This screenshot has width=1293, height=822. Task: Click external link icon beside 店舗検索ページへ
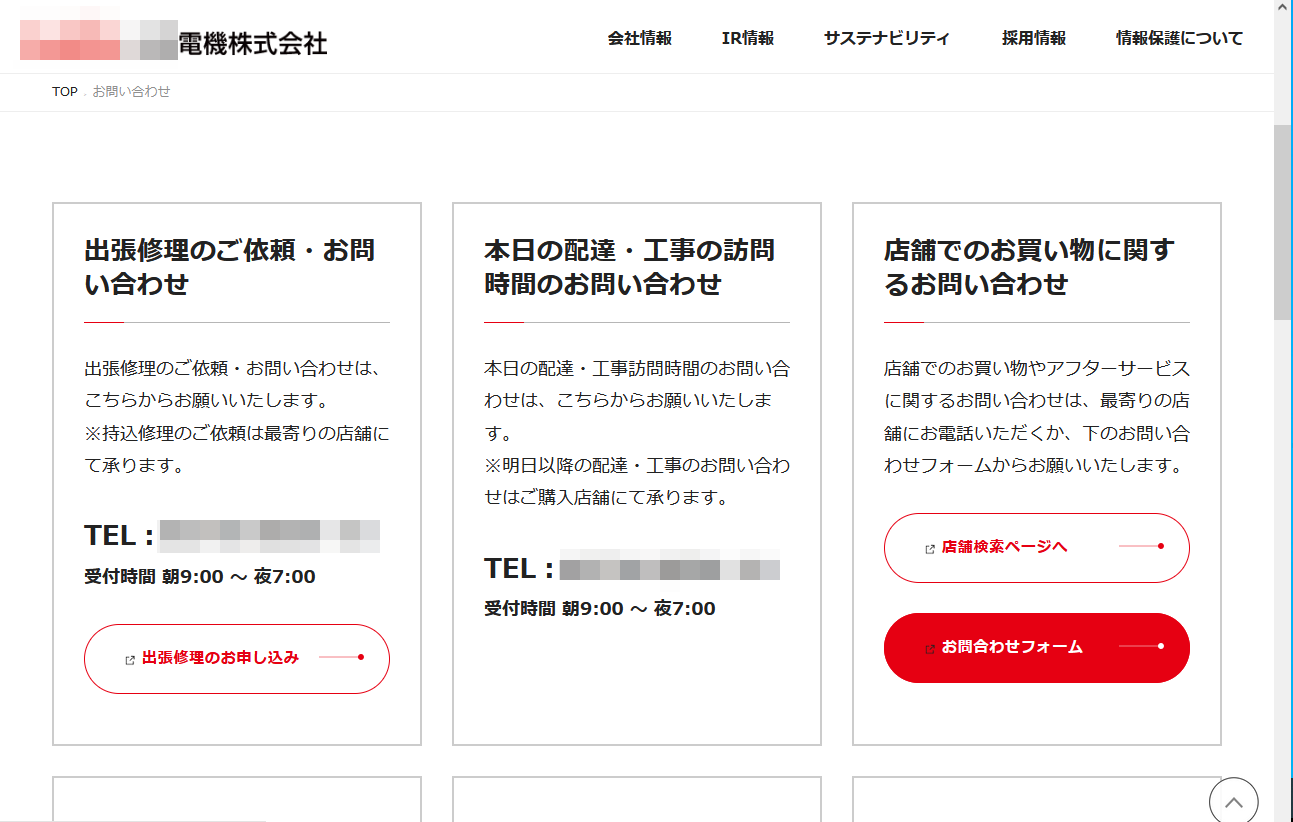tap(930, 548)
